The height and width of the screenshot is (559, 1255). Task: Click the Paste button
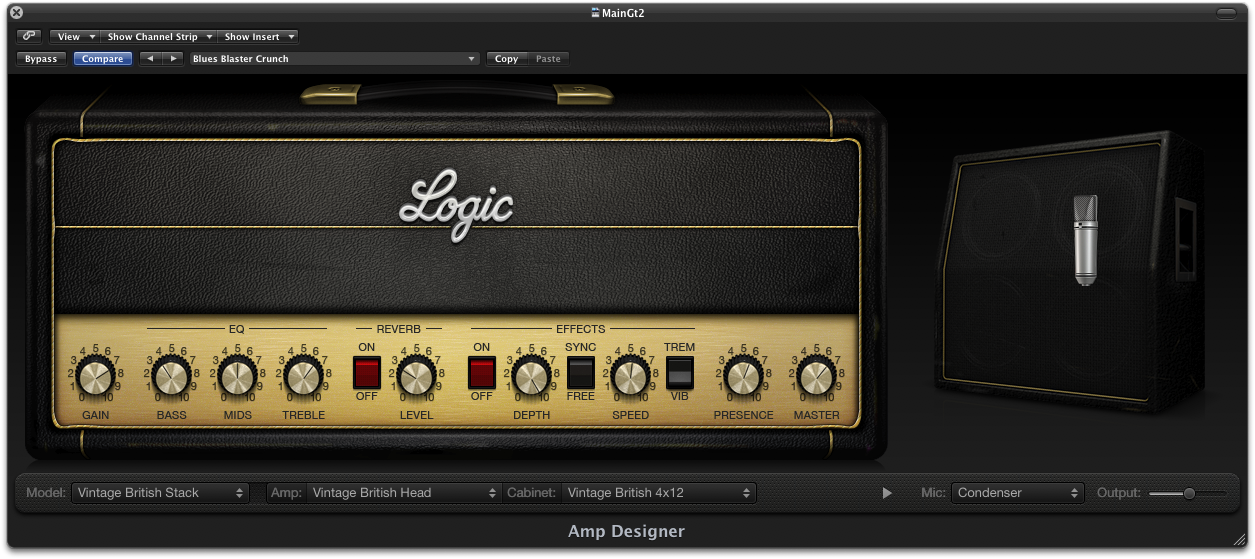(x=548, y=59)
